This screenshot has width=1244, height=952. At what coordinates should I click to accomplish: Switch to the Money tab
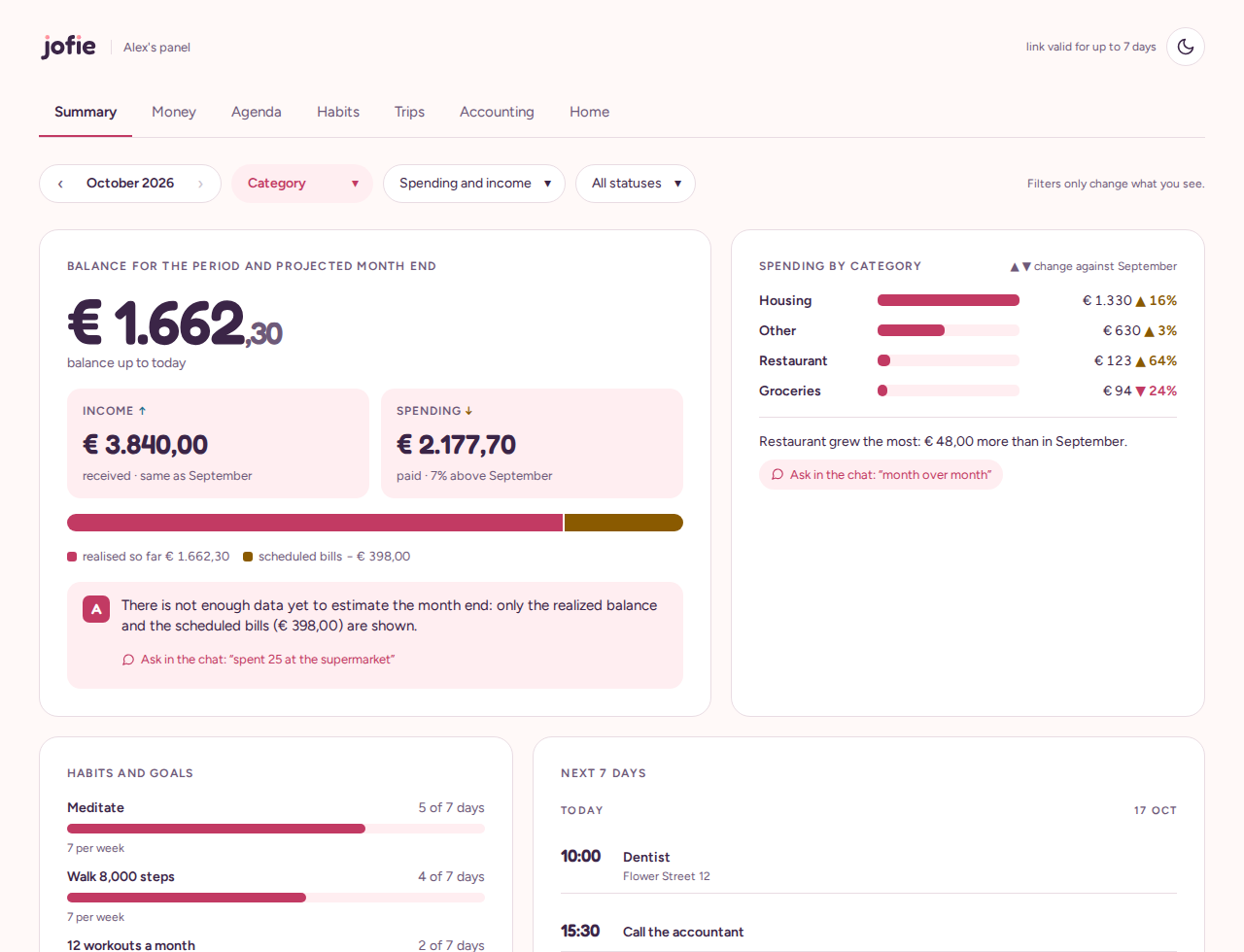point(174,112)
